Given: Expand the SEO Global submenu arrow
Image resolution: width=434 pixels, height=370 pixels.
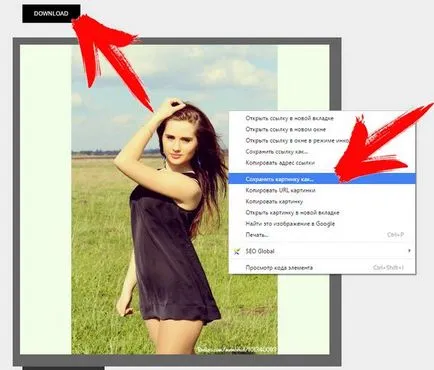Looking at the screenshot, I should [409, 251].
